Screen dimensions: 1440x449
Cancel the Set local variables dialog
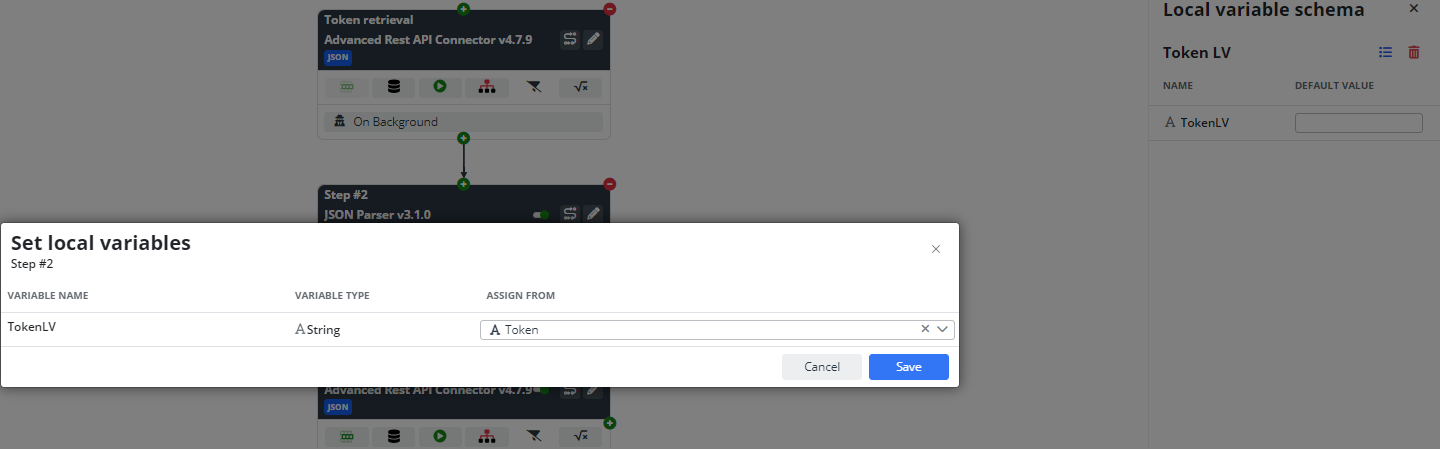(x=822, y=367)
